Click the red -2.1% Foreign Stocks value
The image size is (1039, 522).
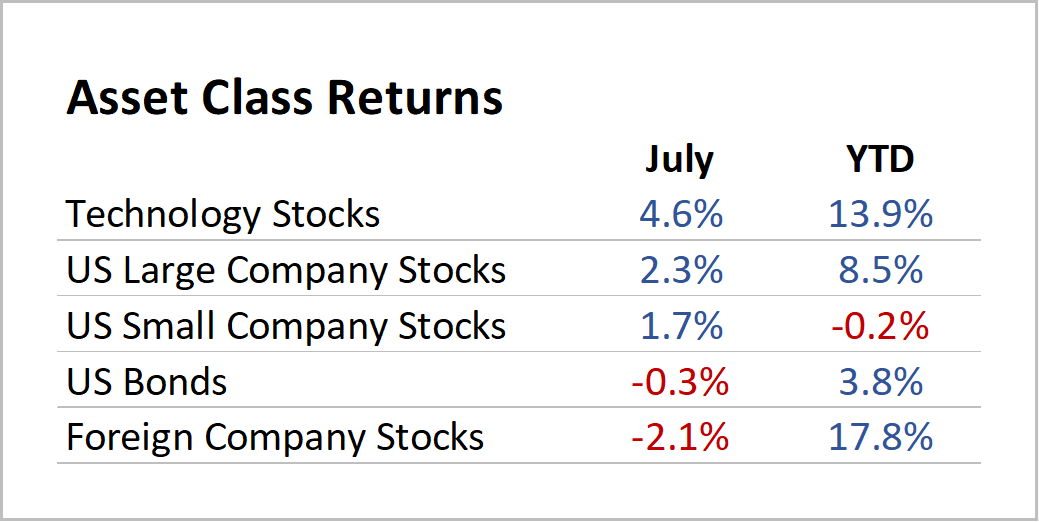coord(679,437)
